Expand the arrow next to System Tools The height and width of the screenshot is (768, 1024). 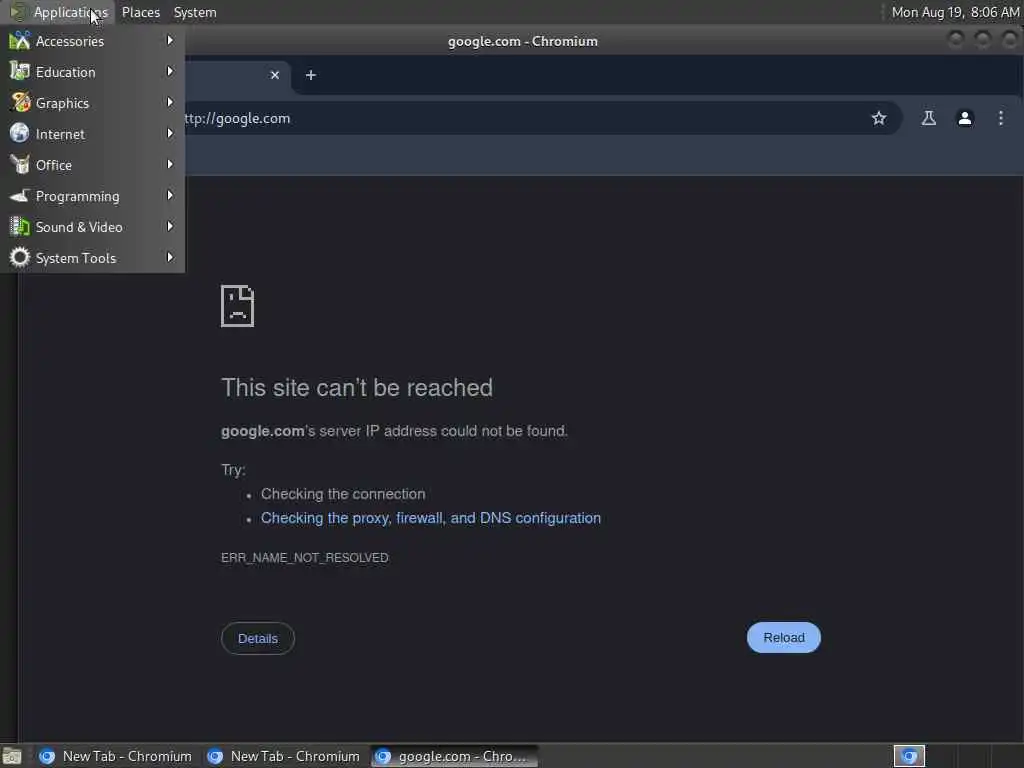click(x=170, y=257)
